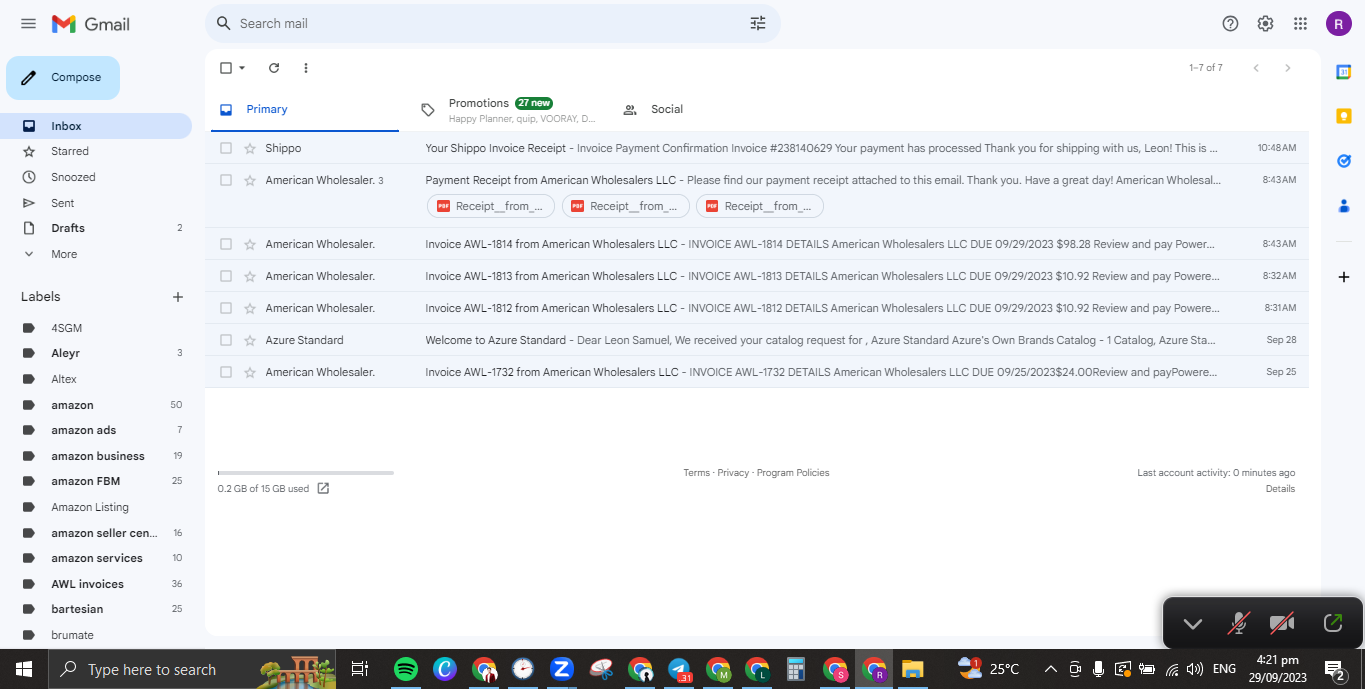Tick the checkbox for Invoice AWL-1812 email

click(226, 308)
